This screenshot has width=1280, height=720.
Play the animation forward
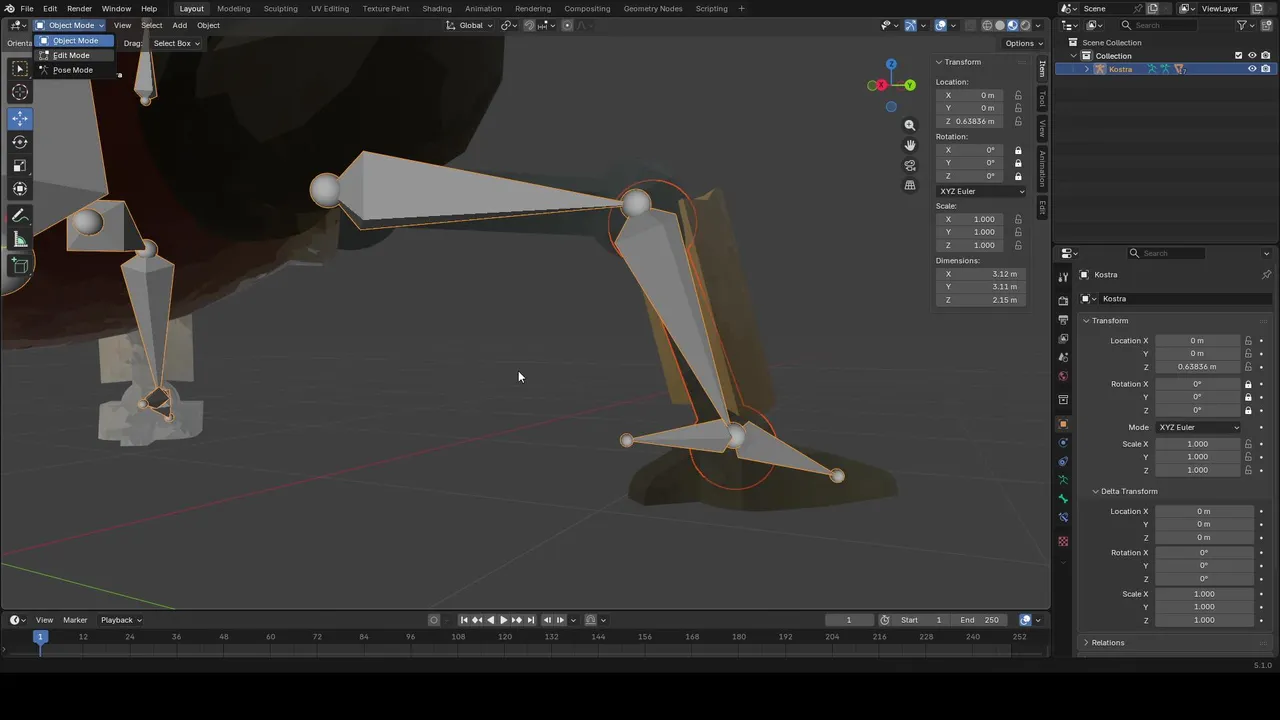click(x=503, y=620)
